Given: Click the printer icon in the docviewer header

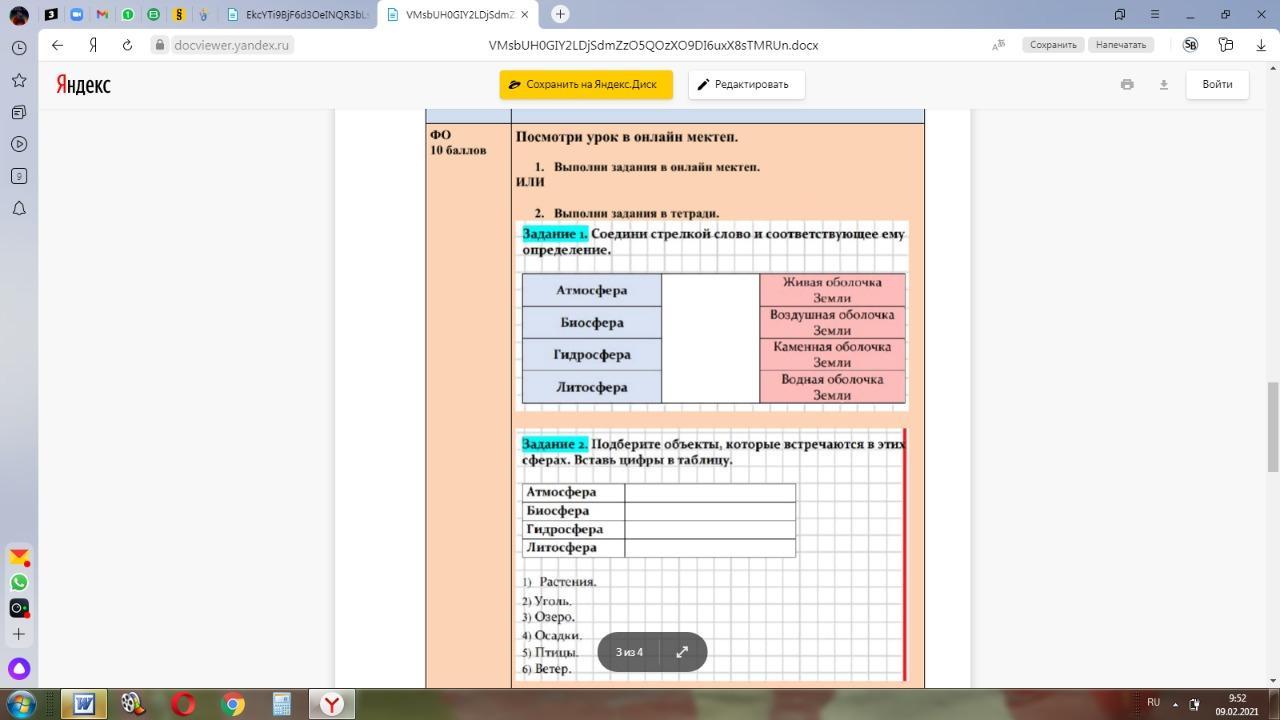Looking at the screenshot, I should pos(1127,85).
